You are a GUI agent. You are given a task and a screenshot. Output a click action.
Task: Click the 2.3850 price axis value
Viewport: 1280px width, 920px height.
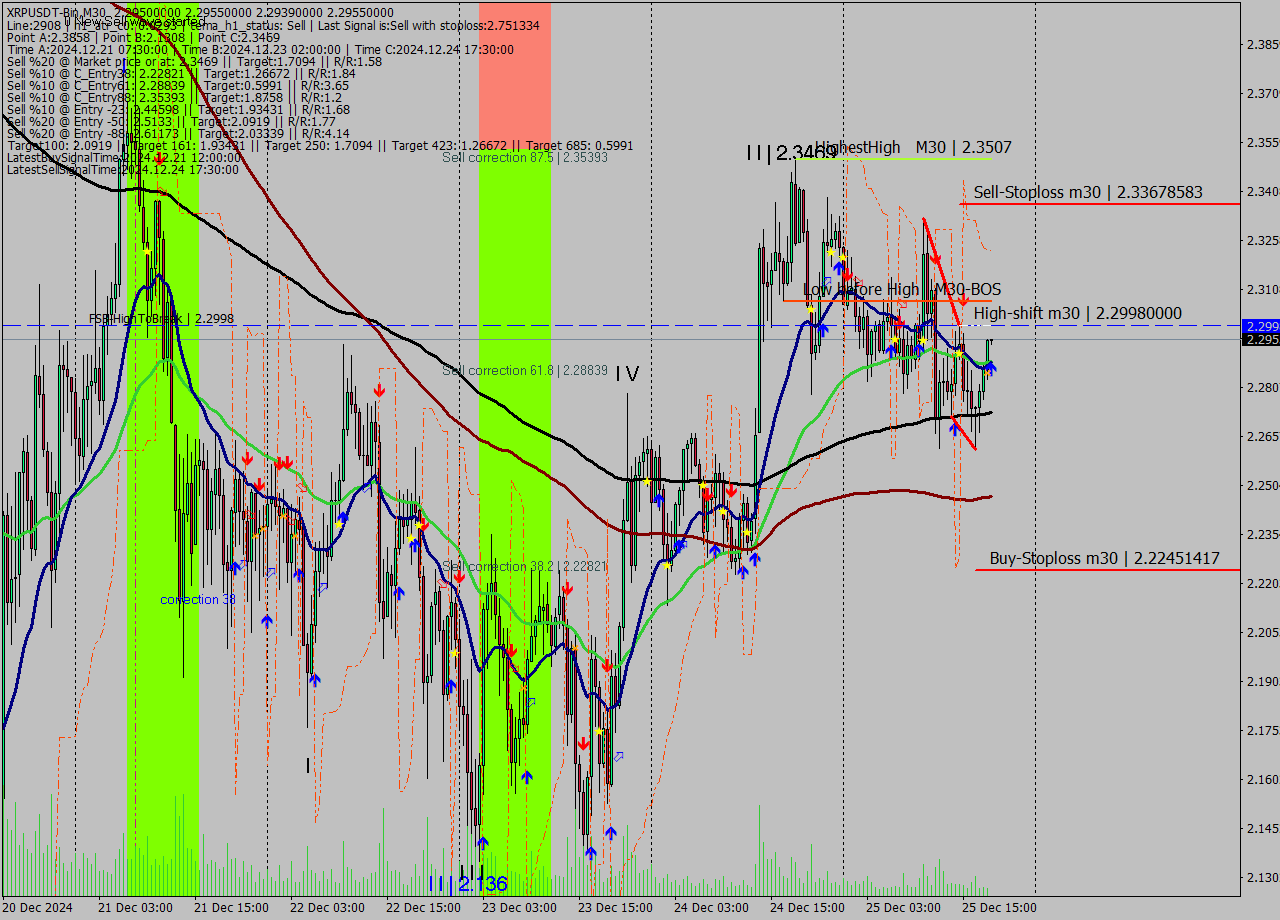[x=1262, y=45]
